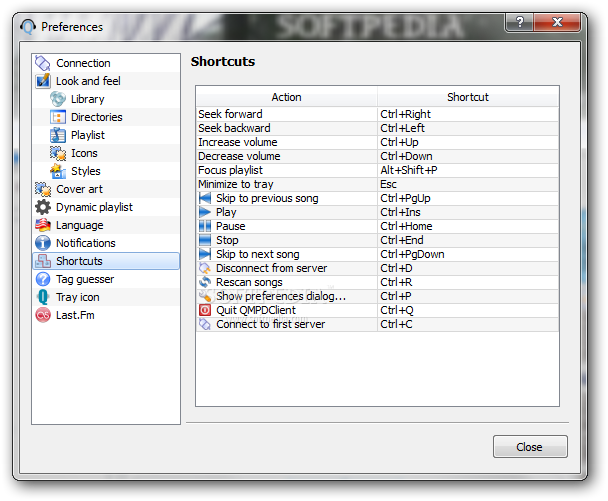Select the Seek backward action row
Image resolution: width=608 pixels, height=501 pixels.
point(287,128)
